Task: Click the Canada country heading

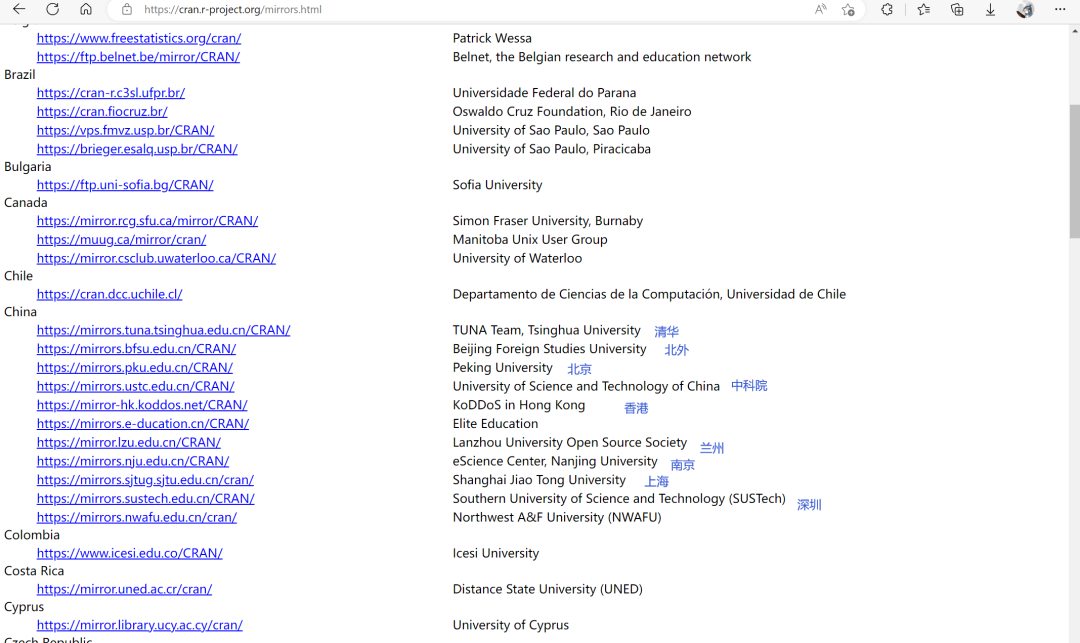Action: (25, 202)
